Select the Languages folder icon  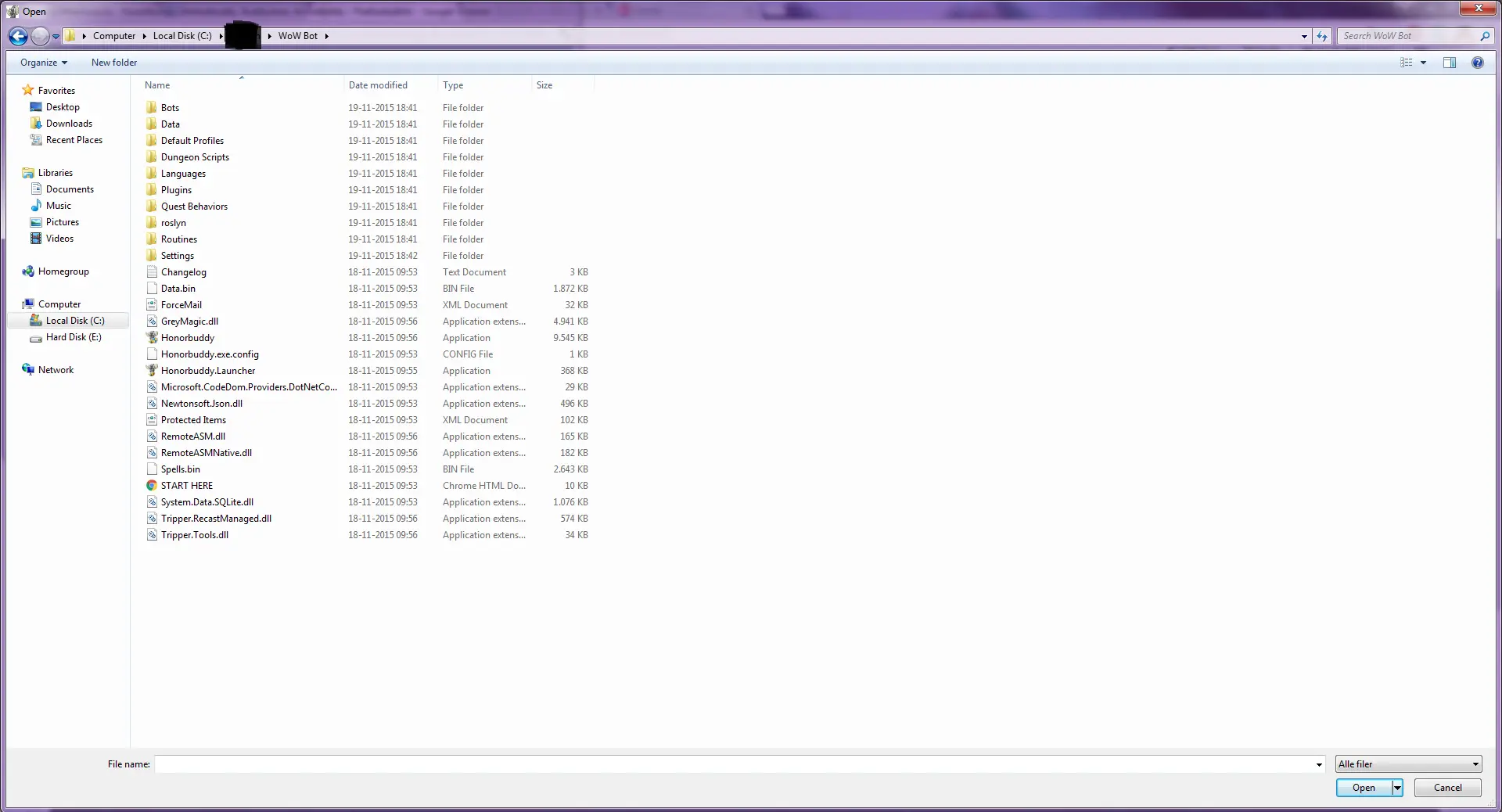point(152,173)
